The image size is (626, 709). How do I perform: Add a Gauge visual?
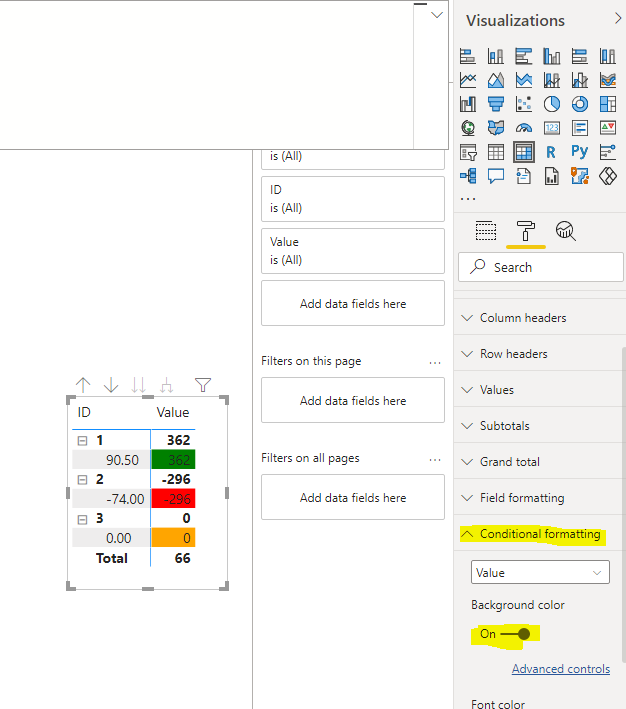point(524,128)
